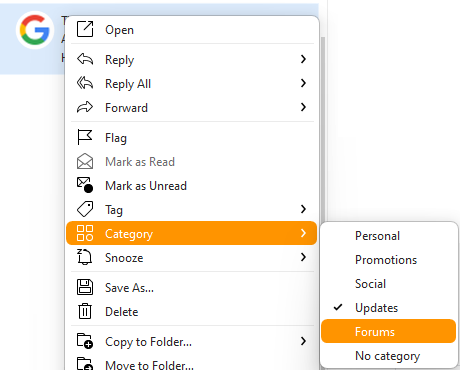Click the Move to Folder icon

point(85,364)
